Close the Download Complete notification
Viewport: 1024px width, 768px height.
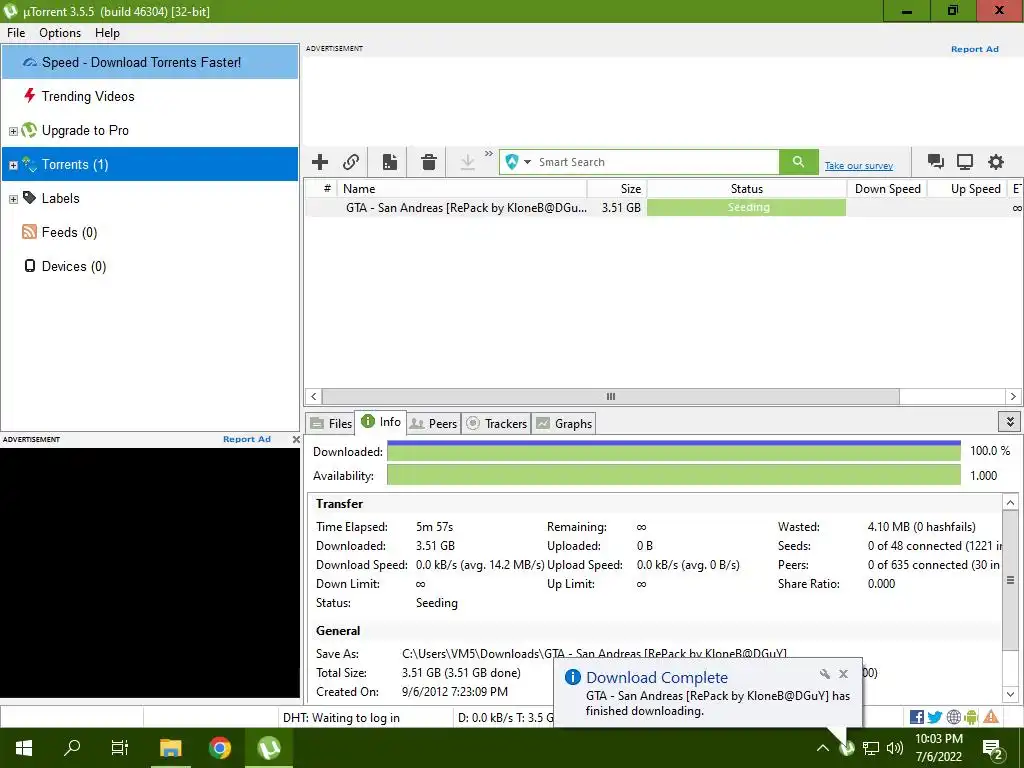(x=843, y=674)
